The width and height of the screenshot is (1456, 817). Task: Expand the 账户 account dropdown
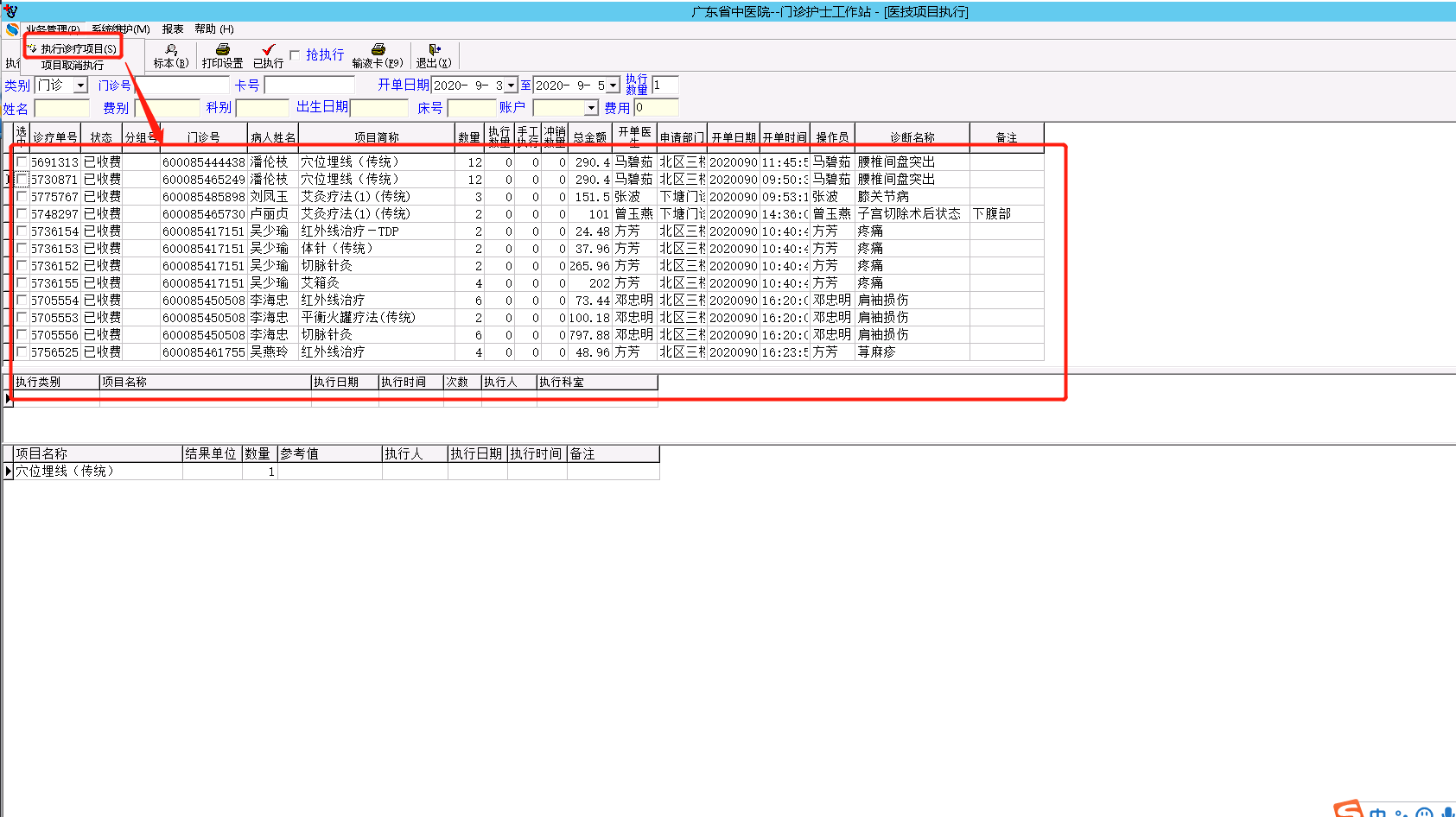591,108
